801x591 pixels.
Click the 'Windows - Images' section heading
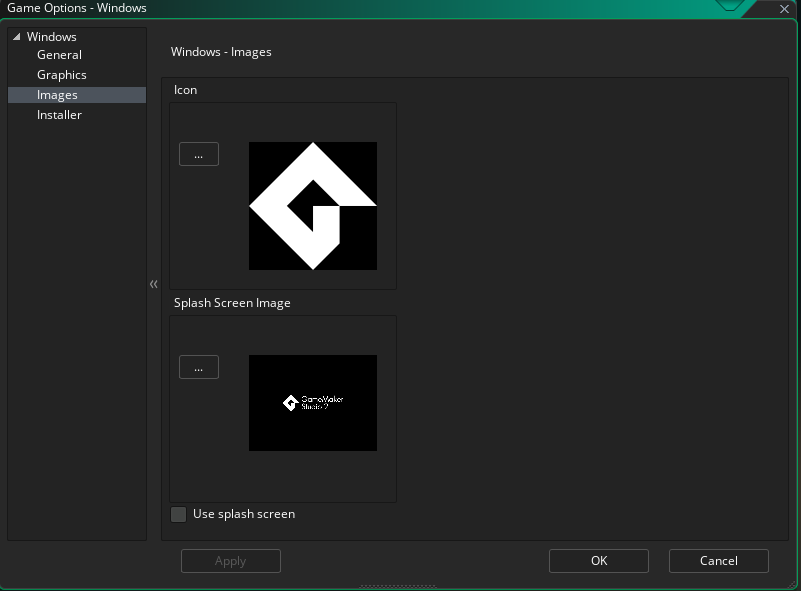pyautogui.click(x=221, y=52)
